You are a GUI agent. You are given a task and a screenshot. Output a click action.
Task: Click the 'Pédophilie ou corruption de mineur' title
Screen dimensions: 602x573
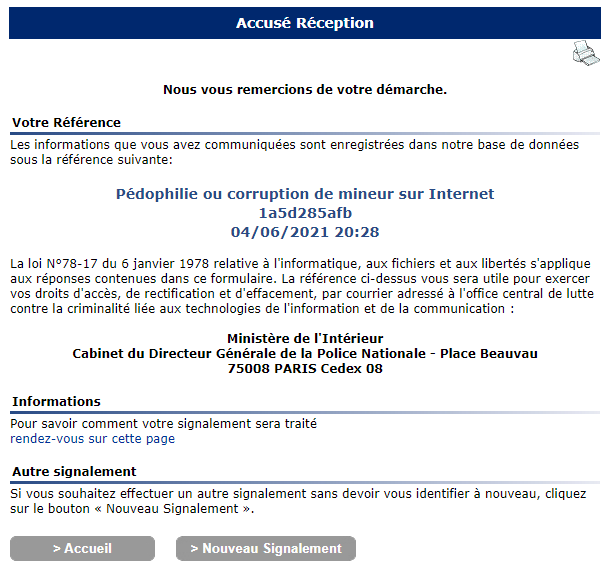(x=305, y=194)
